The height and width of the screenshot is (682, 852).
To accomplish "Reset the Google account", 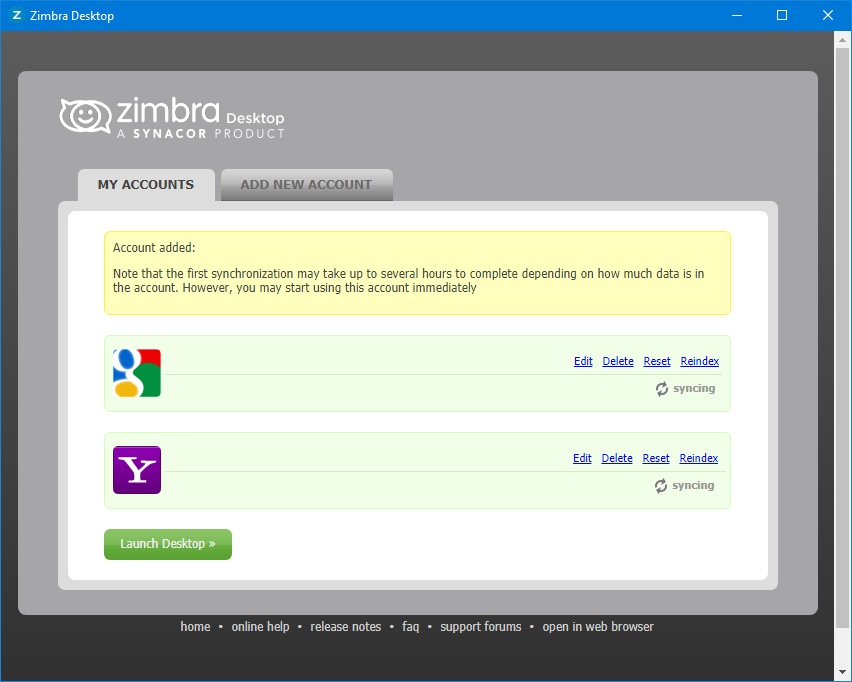I will coord(657,361).
